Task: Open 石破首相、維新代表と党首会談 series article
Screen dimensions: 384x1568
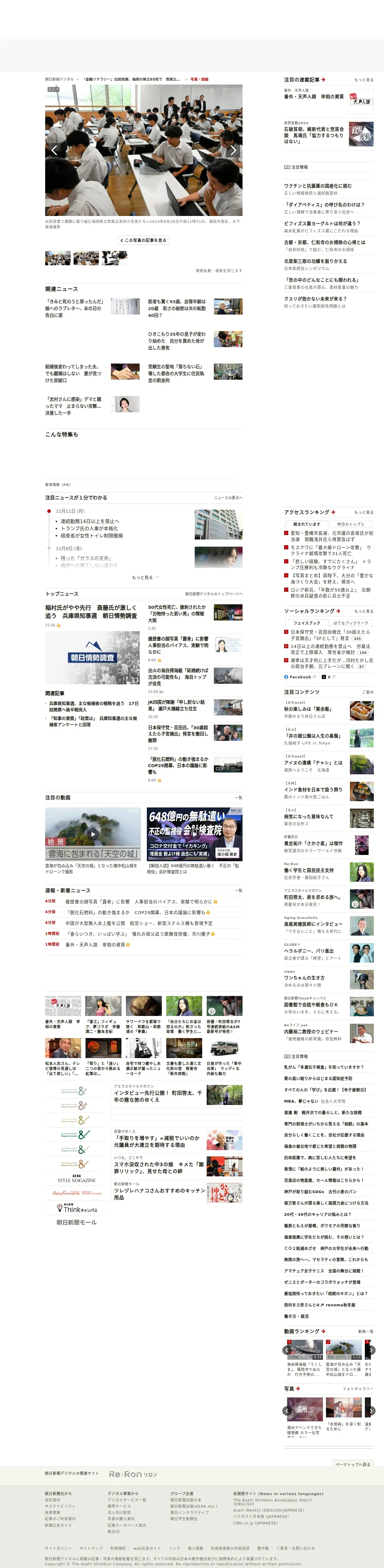Action: pyautogui.click(x=314, y=135)
